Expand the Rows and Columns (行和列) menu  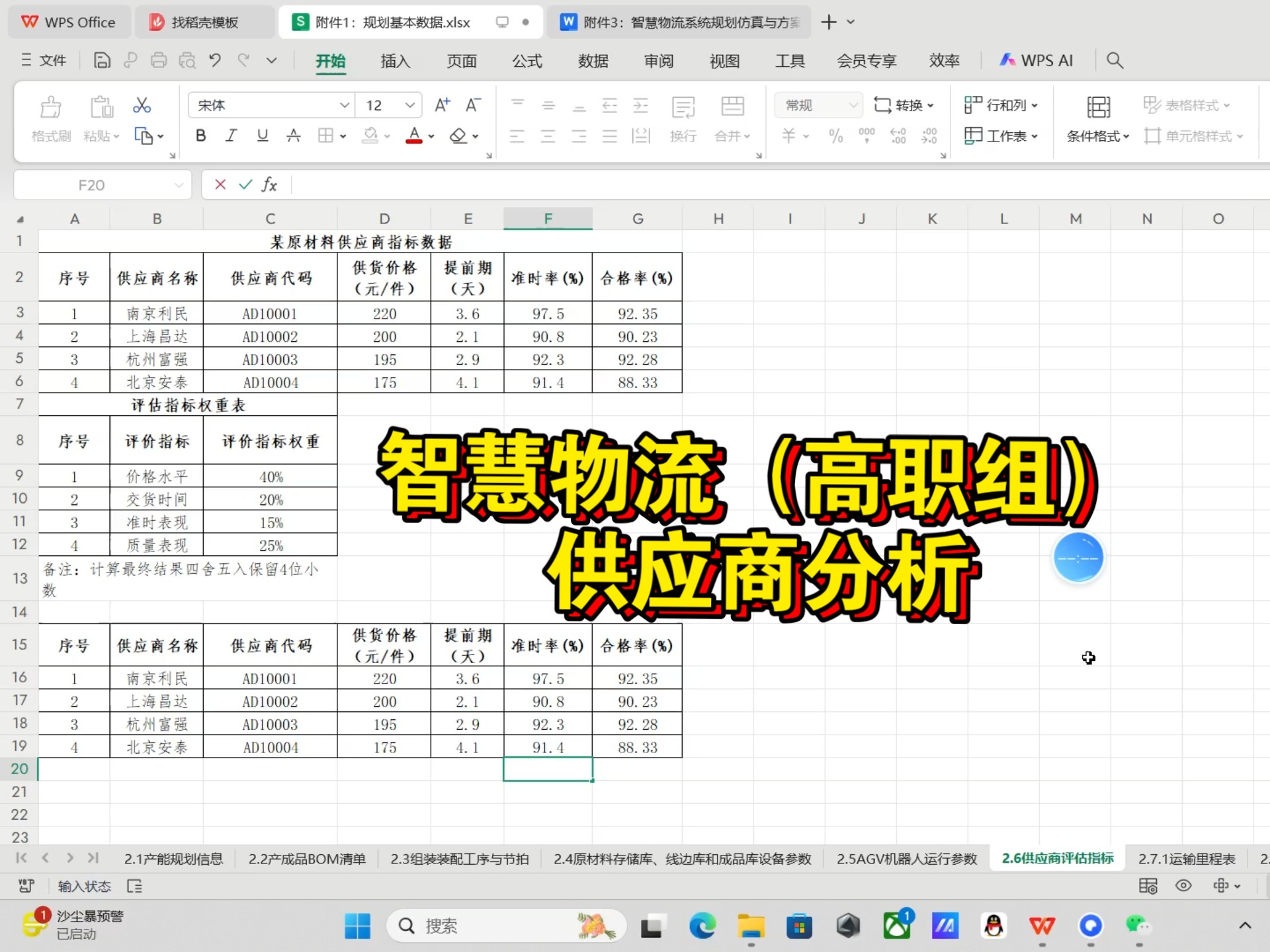pos(1001,105)
